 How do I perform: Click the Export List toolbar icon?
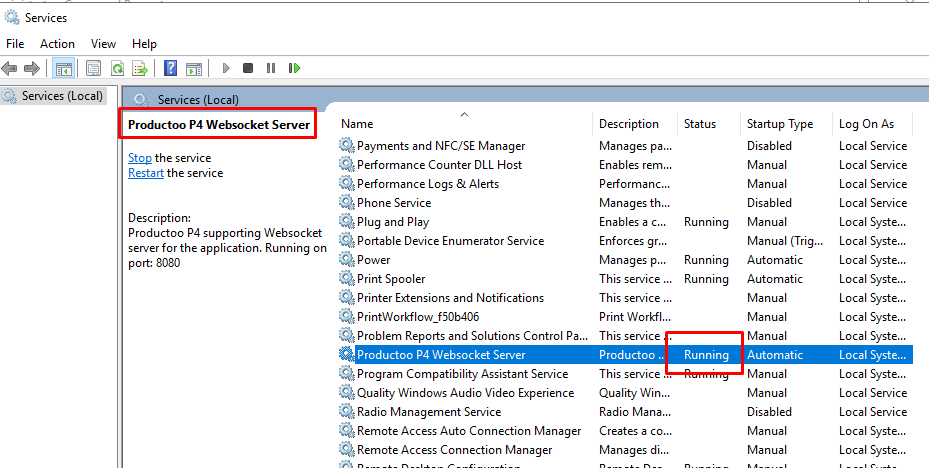tap(141, 68)
